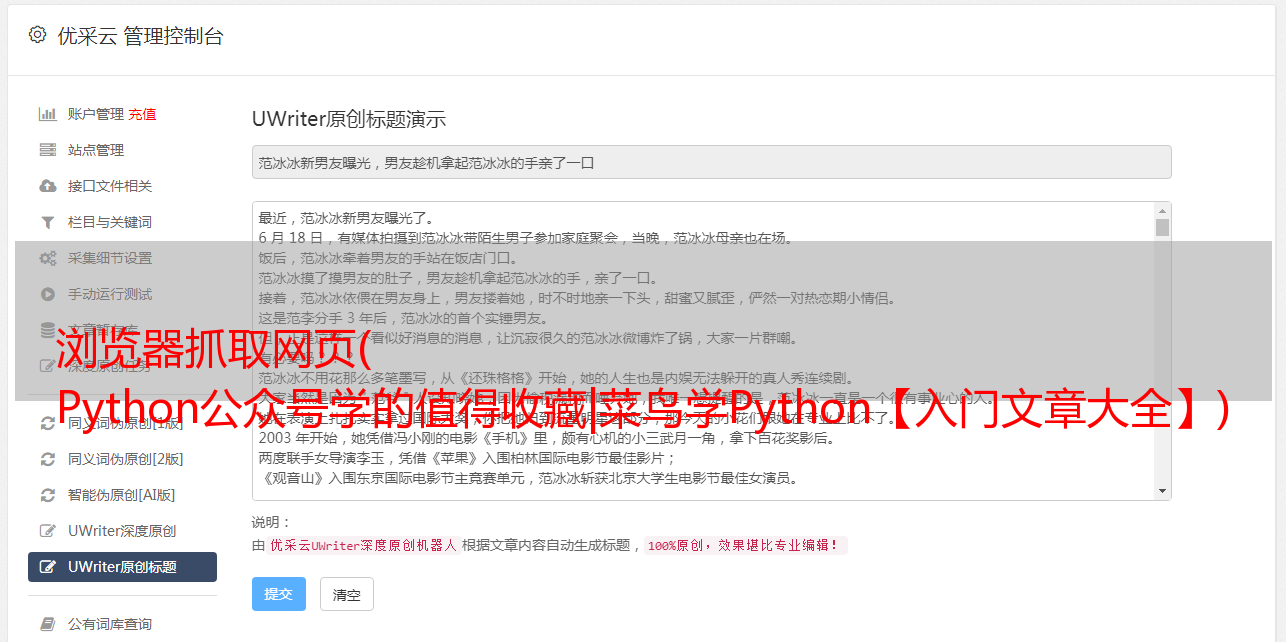
Task: Click the 清空 button
Action: coord(347,594)
